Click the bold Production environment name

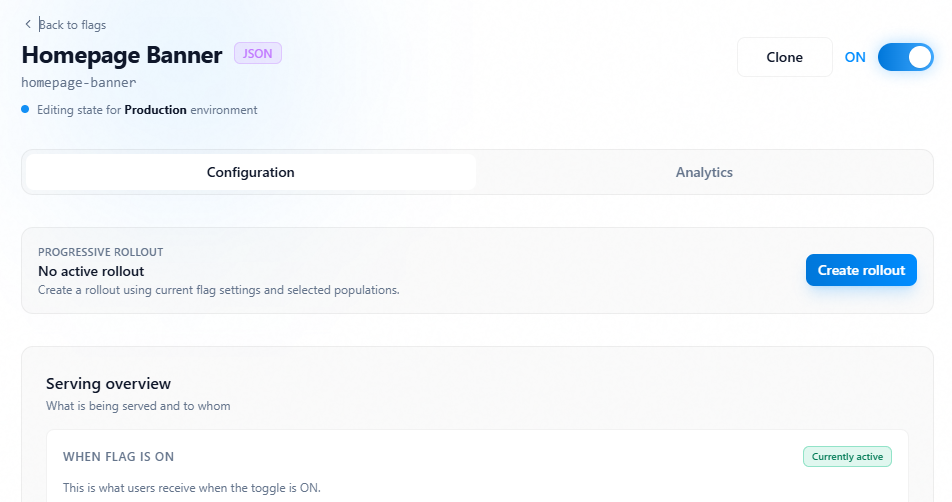click(155, 110)
